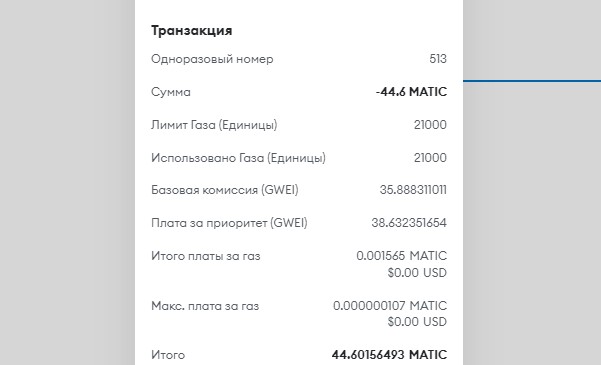Select the Макс. плата за газ label
This screenshot has height=365, width=601.
coord(205,306)
